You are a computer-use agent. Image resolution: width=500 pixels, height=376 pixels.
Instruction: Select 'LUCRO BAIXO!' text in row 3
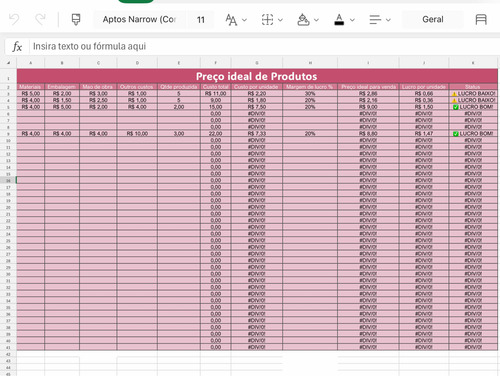477,94
